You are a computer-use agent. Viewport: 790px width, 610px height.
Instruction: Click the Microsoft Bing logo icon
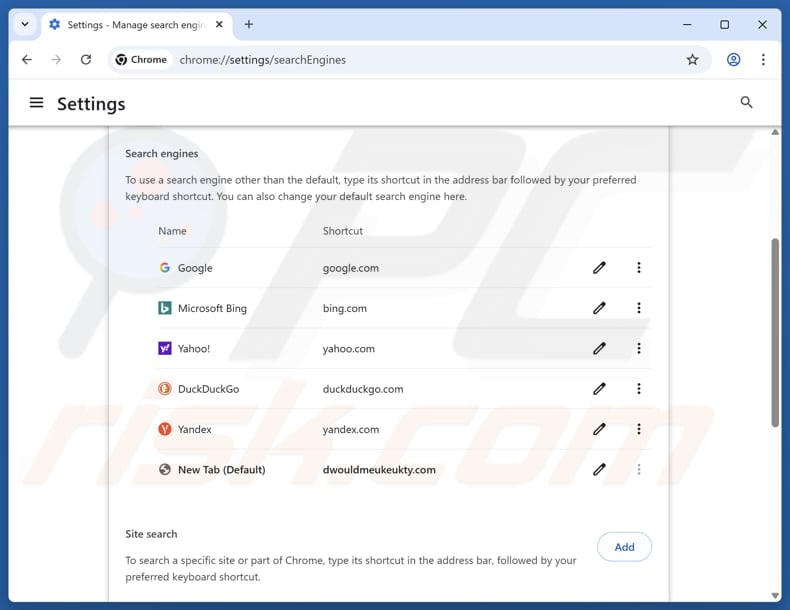point(165,308)
